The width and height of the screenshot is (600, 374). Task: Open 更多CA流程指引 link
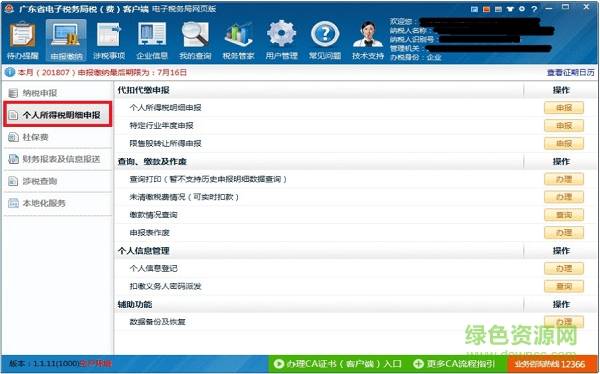455,364
